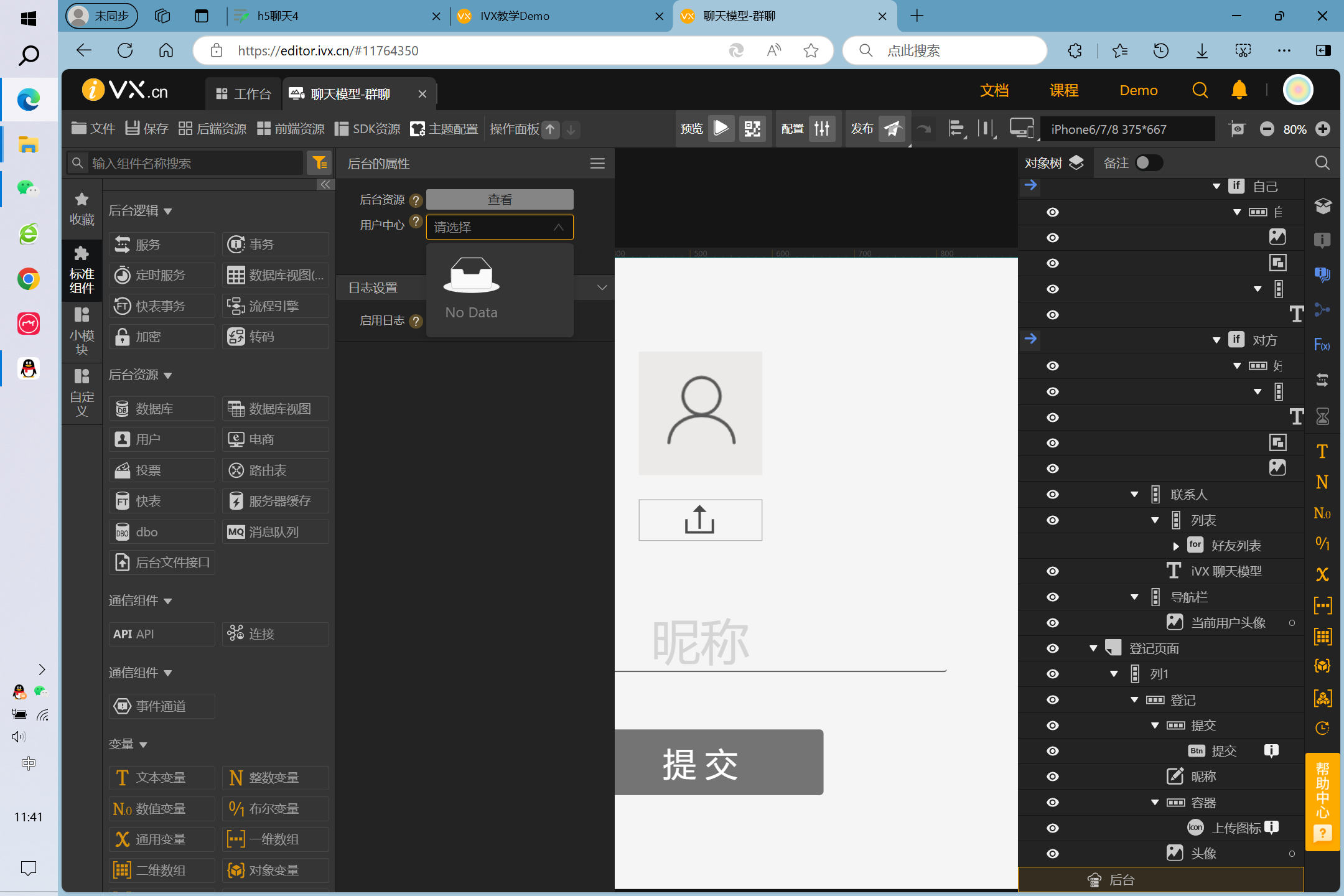Toggle visibility of 上传图标 row
The image size is (1344, 896).
point(1052,828)
